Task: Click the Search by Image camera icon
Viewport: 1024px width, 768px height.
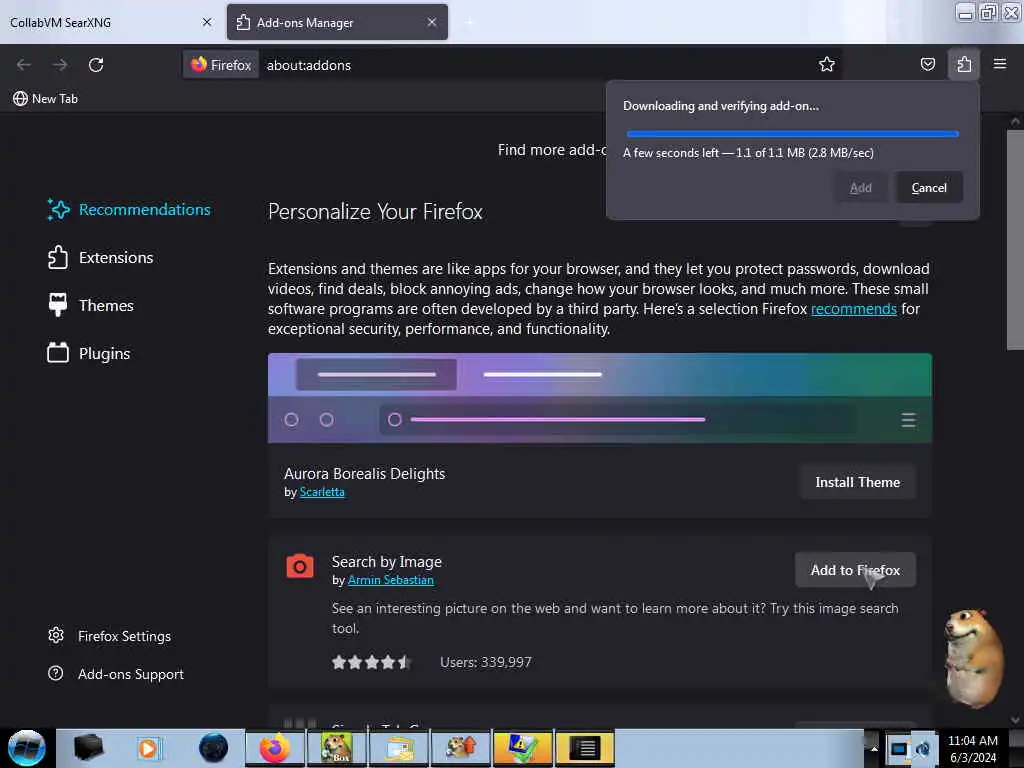Action: (x=300, y=566)
